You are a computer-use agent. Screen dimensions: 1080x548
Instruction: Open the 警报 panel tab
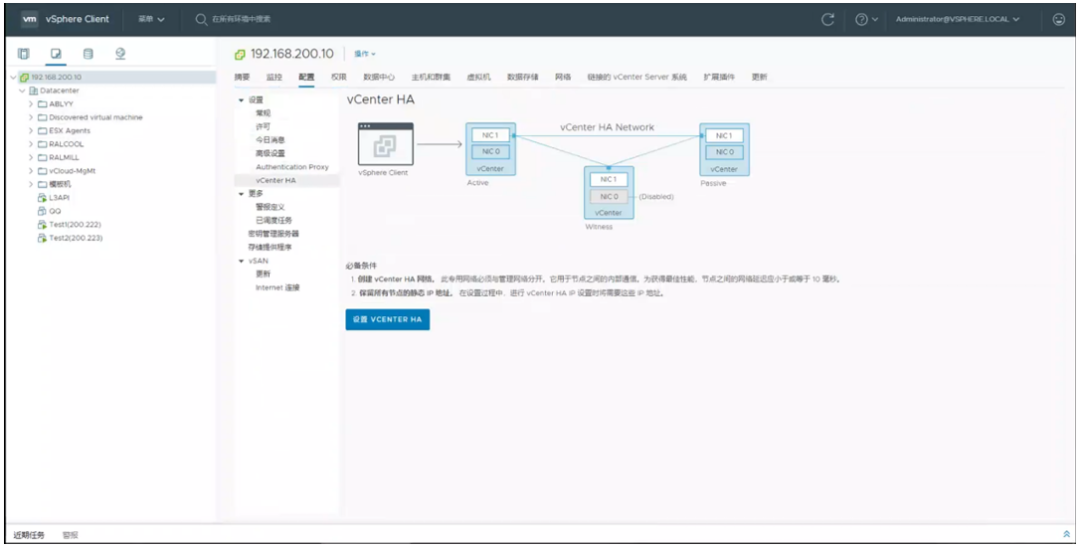(70, 535)
